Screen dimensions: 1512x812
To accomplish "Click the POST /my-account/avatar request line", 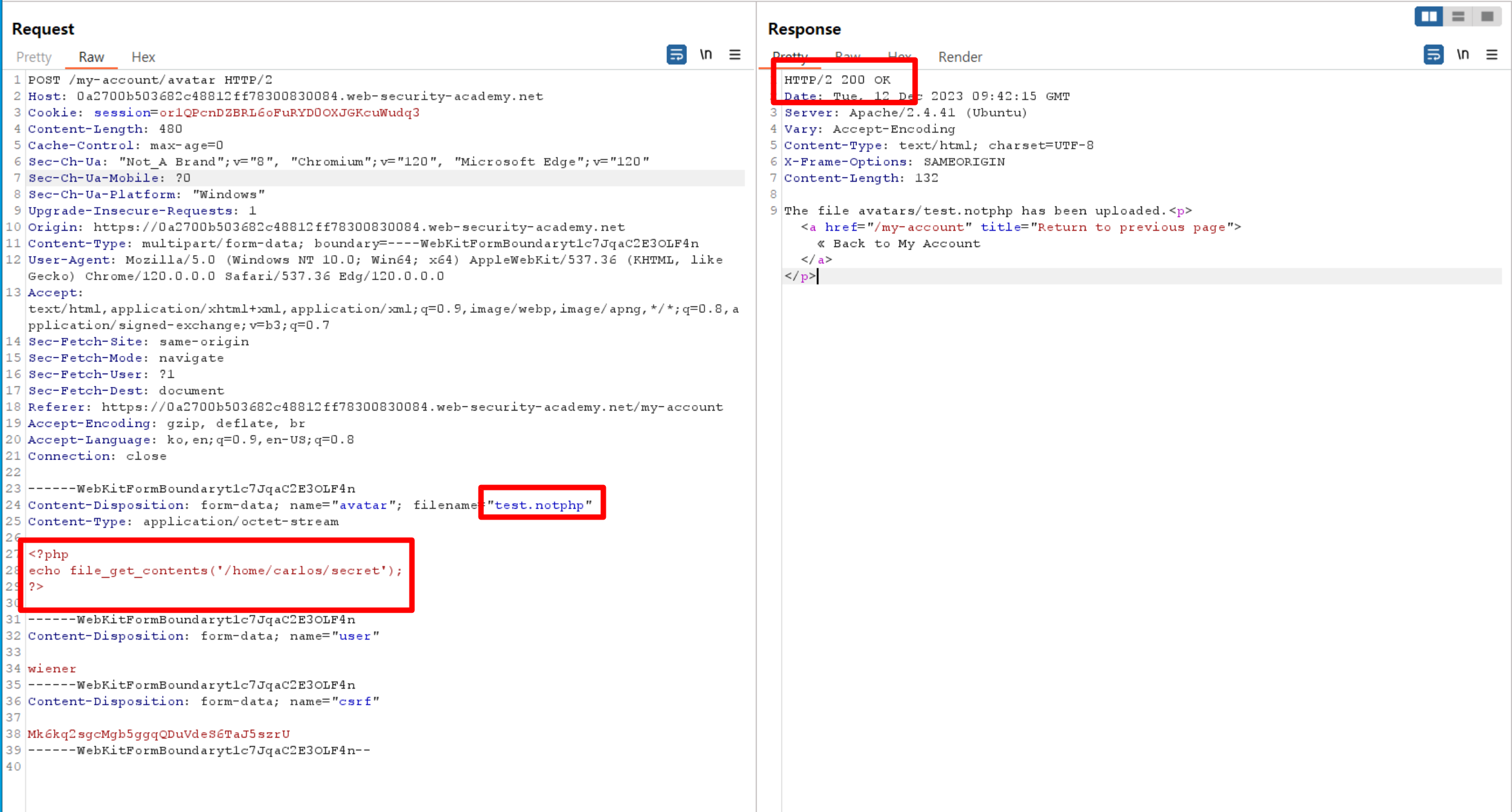I will (x=150, y=80).
